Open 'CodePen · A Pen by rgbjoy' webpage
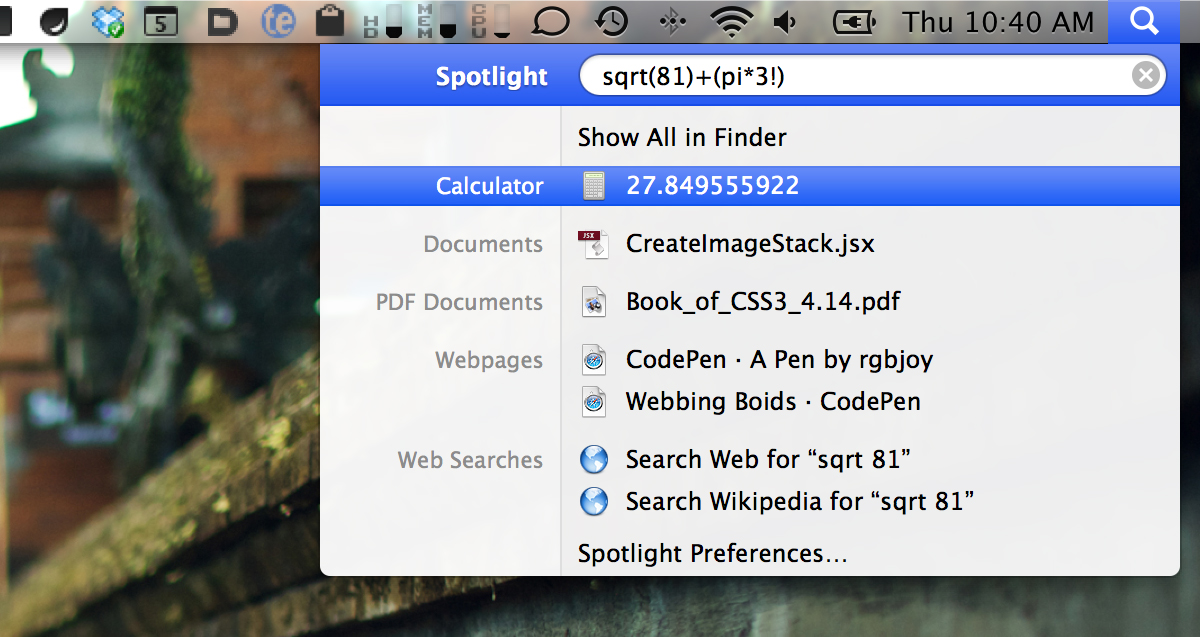This screenshot has width=1200, height=637. point(779,359)
